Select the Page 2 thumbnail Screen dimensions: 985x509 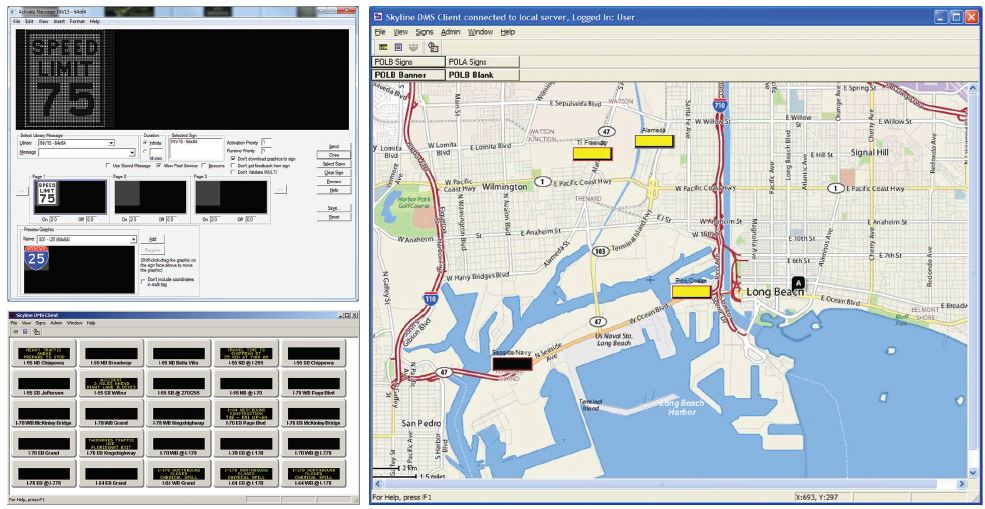[x=151, y=197]
